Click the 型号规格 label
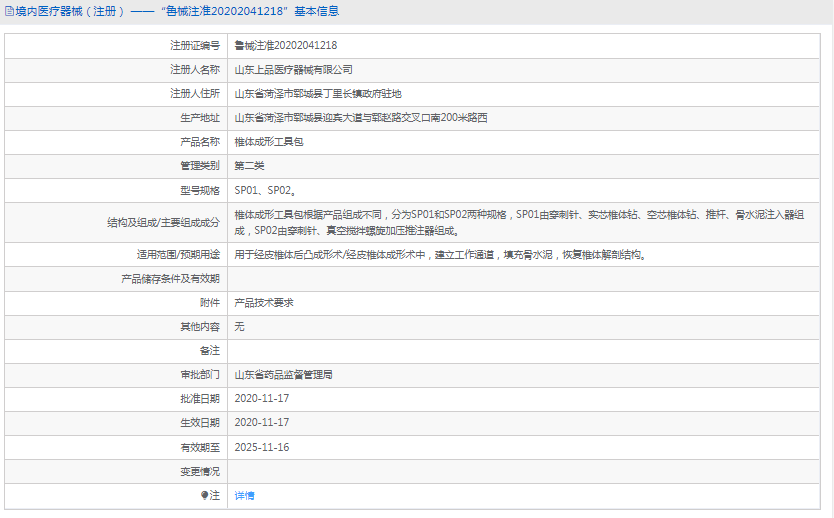Image resolution: width=834 pixels, height=518 pixels. [199, 190]
